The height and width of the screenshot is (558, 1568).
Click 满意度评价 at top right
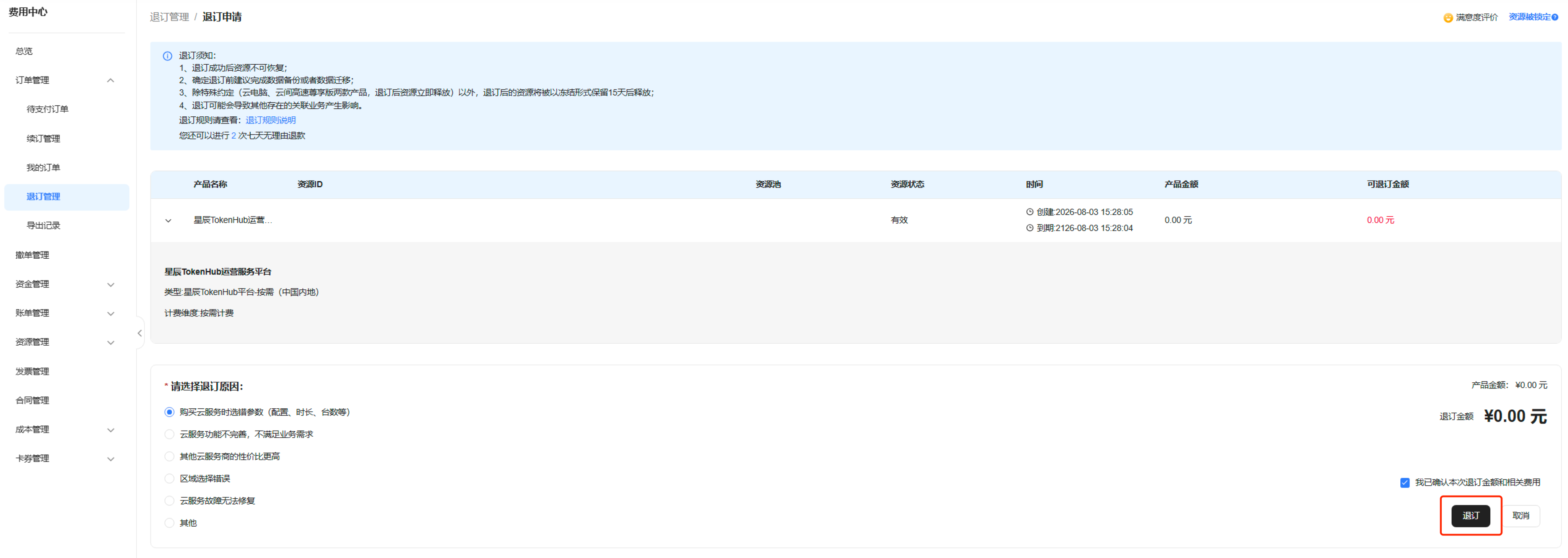[1477, 18]
